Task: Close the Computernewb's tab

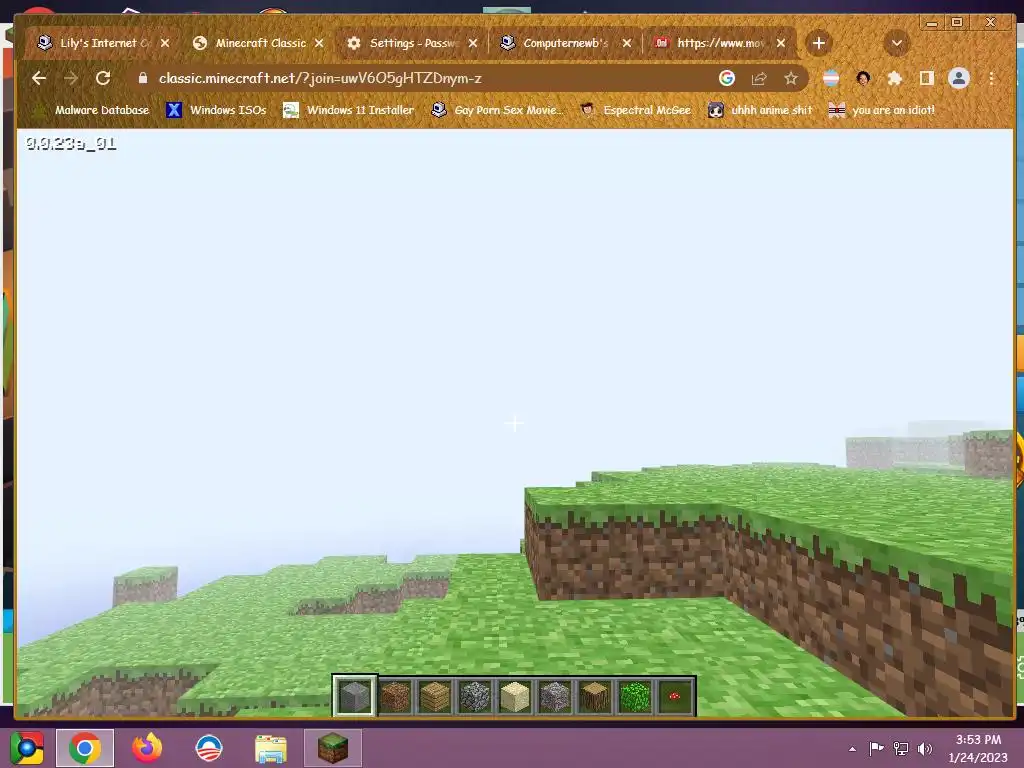Action: click(627, 43)
